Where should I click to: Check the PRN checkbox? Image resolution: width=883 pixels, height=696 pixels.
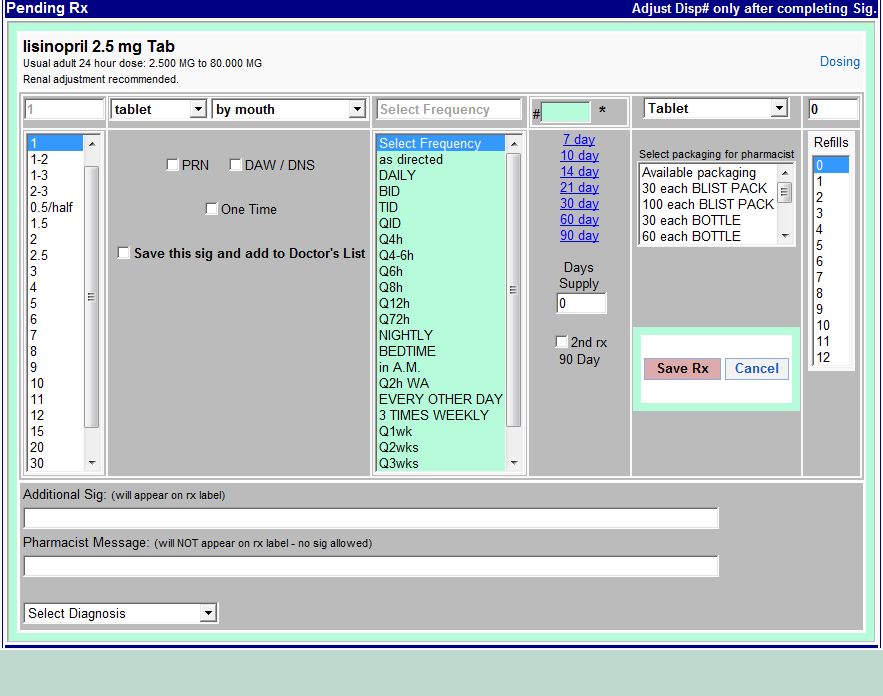(x=173, y=165)
